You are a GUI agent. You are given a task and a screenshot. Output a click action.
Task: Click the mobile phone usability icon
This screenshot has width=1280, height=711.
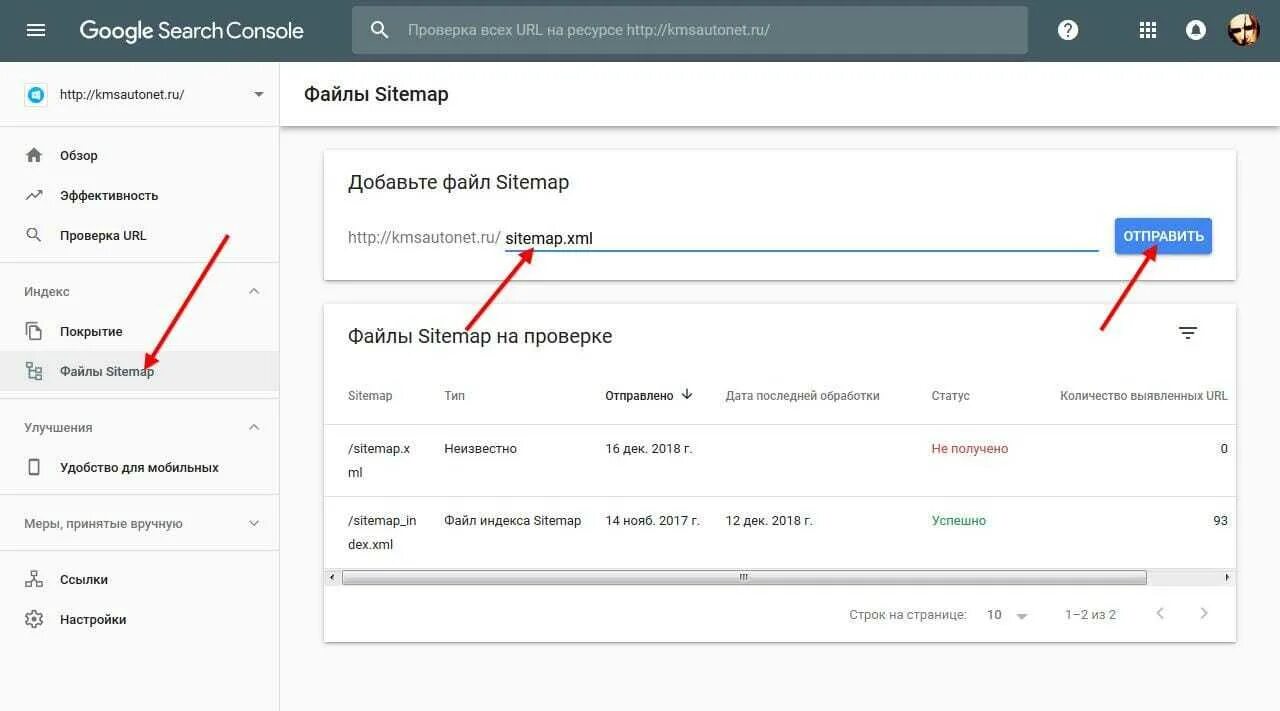pyautogui.click(x=34, y=467)
